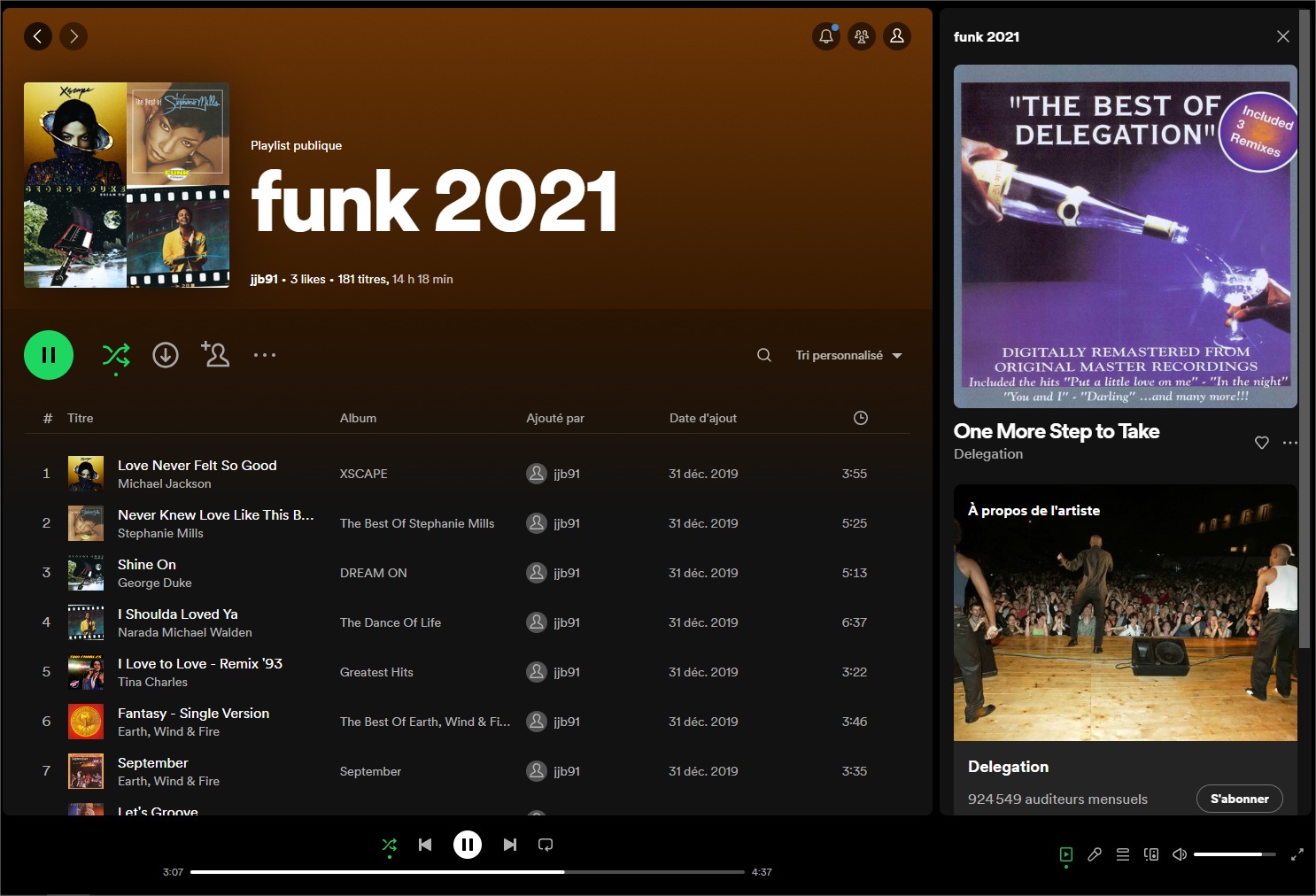Screen dimensions: 1316x896
Task: Sort by the duration clock icon
Action: pyautogui.click(x=861, y=418)
